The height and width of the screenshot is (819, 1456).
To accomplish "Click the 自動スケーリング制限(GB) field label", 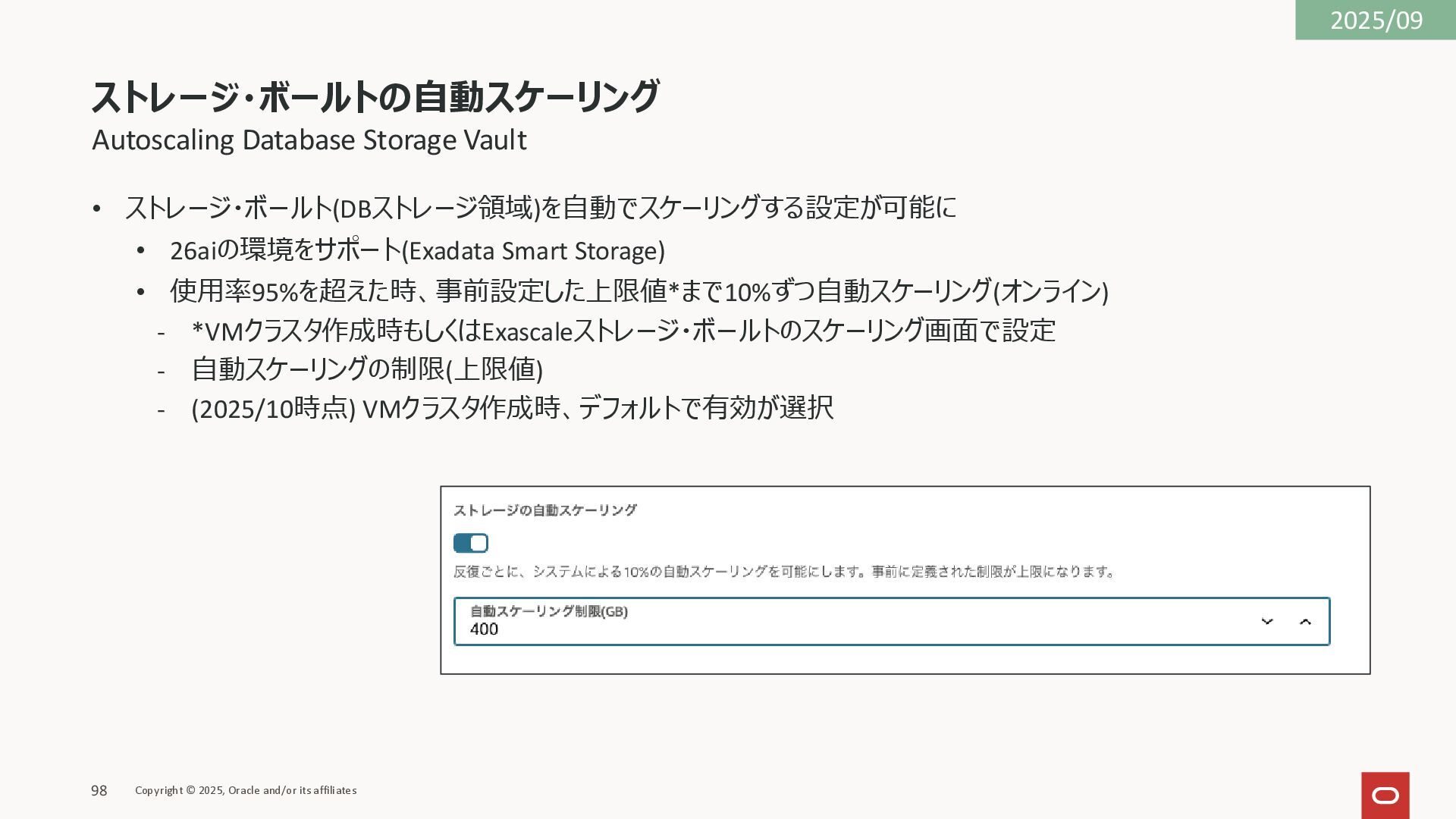I will (x=548, y=611).
